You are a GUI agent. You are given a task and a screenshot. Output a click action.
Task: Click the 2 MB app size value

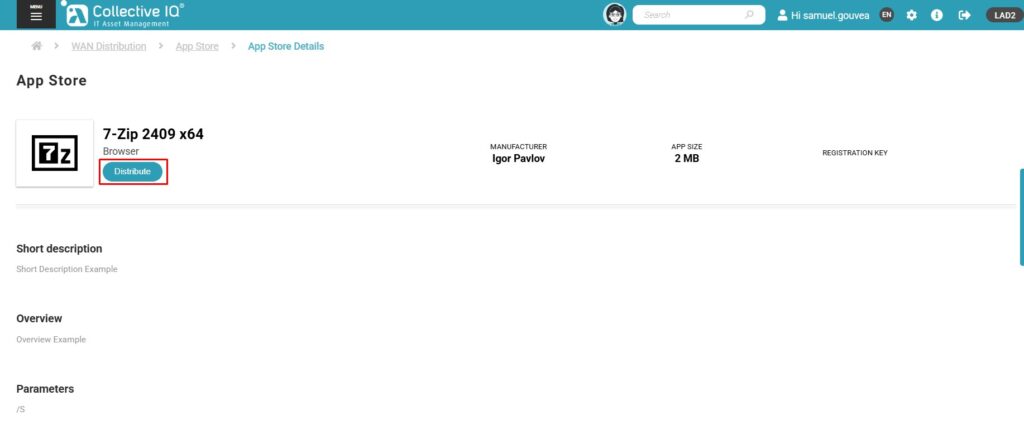pos(687,159)
